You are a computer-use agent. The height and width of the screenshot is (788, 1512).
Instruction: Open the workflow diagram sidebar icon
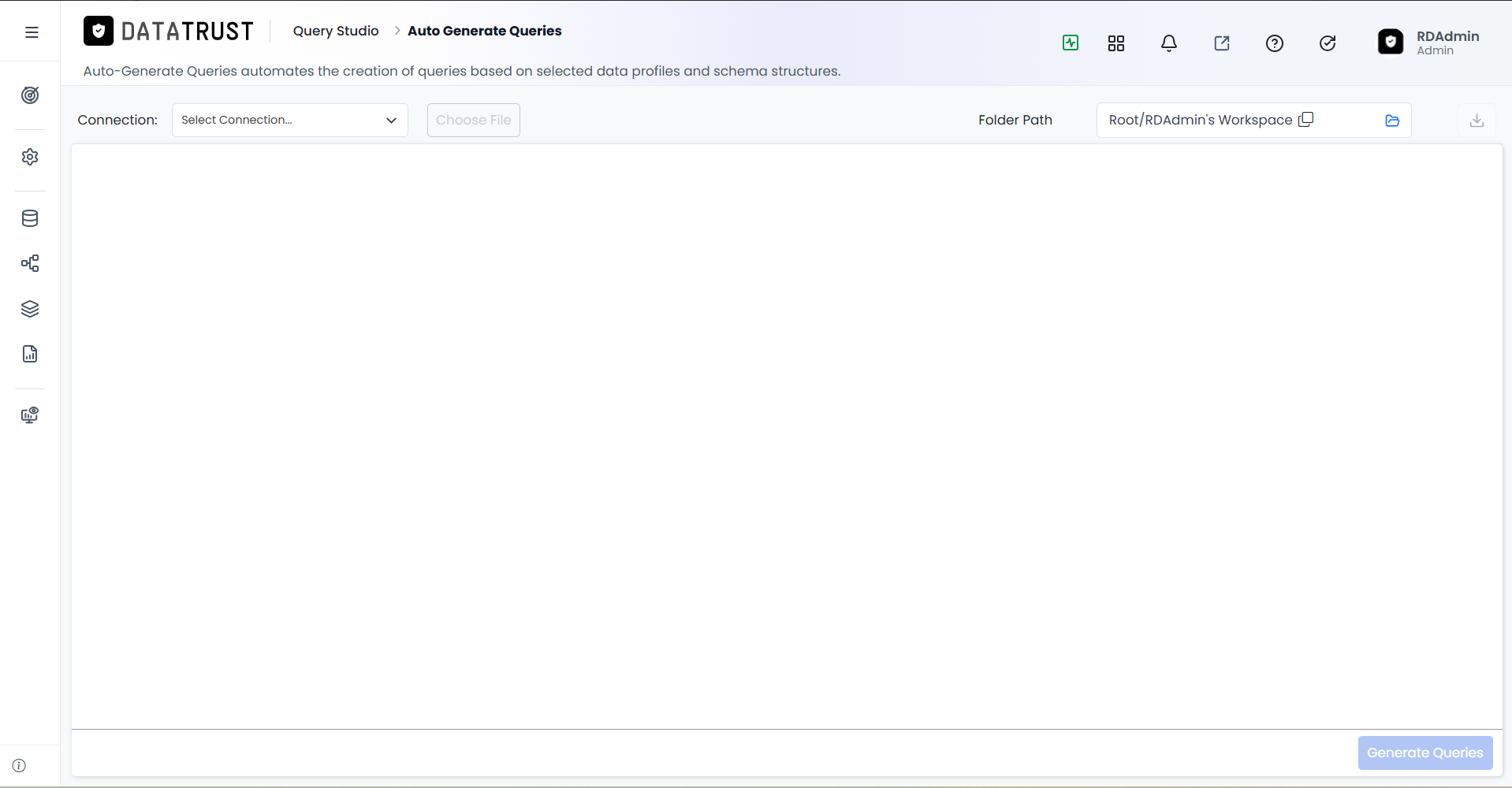tap(30, 263)
